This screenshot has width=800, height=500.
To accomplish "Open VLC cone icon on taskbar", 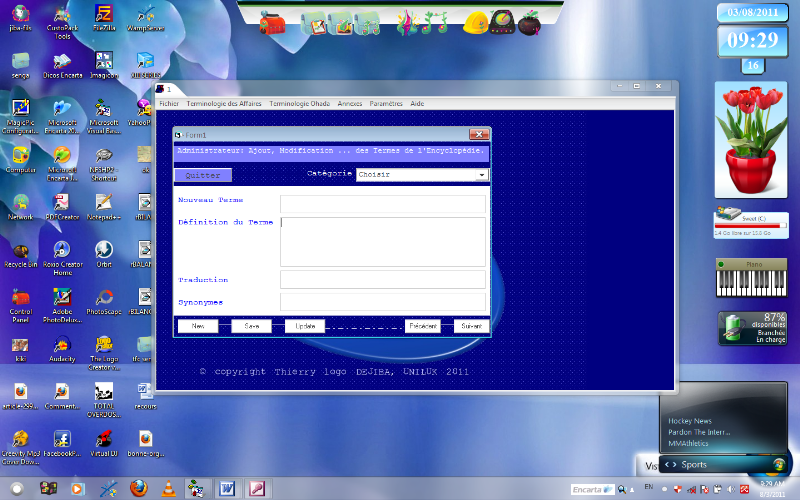I will (168, 489).
